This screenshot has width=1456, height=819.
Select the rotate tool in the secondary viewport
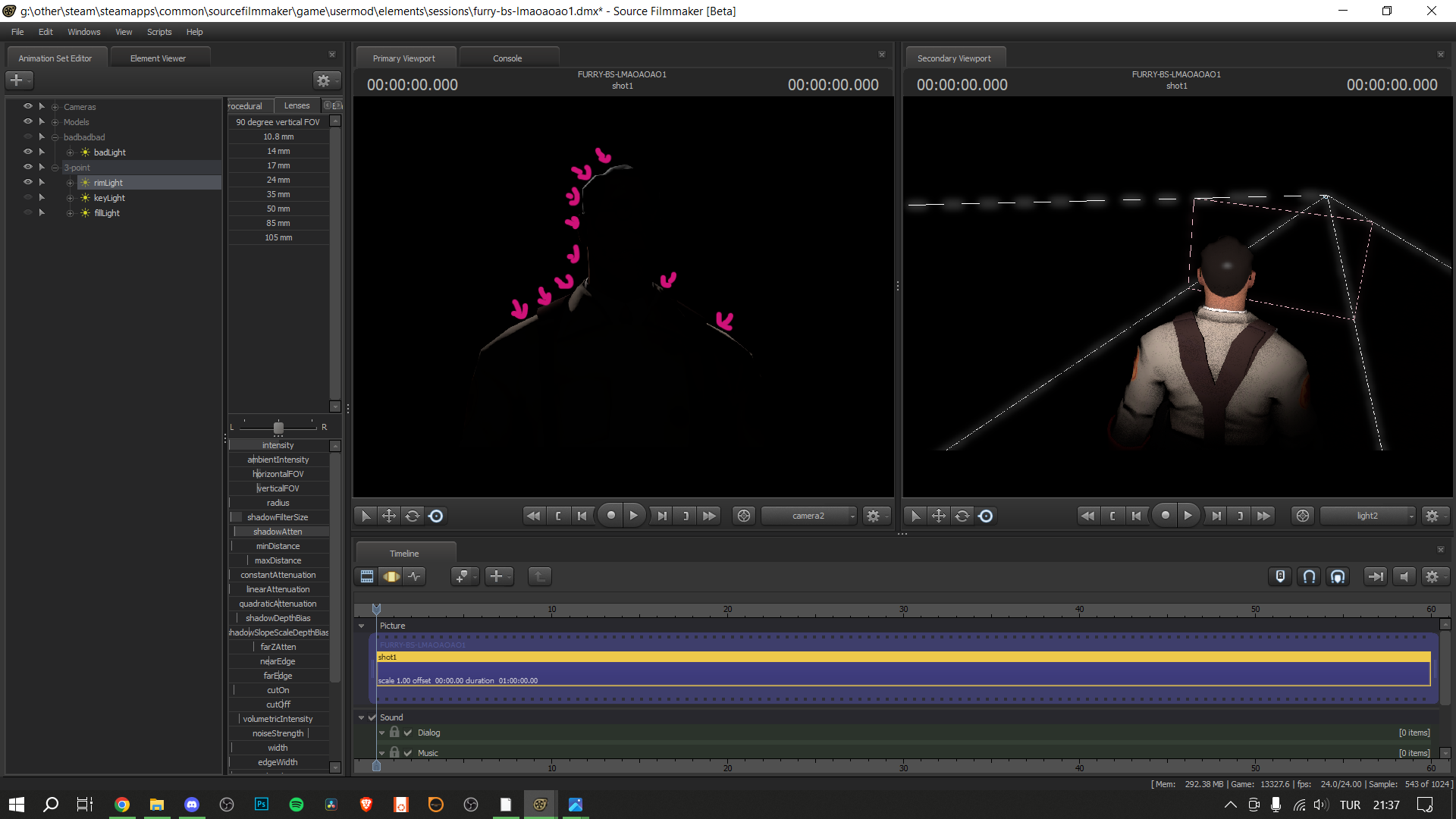962,516
